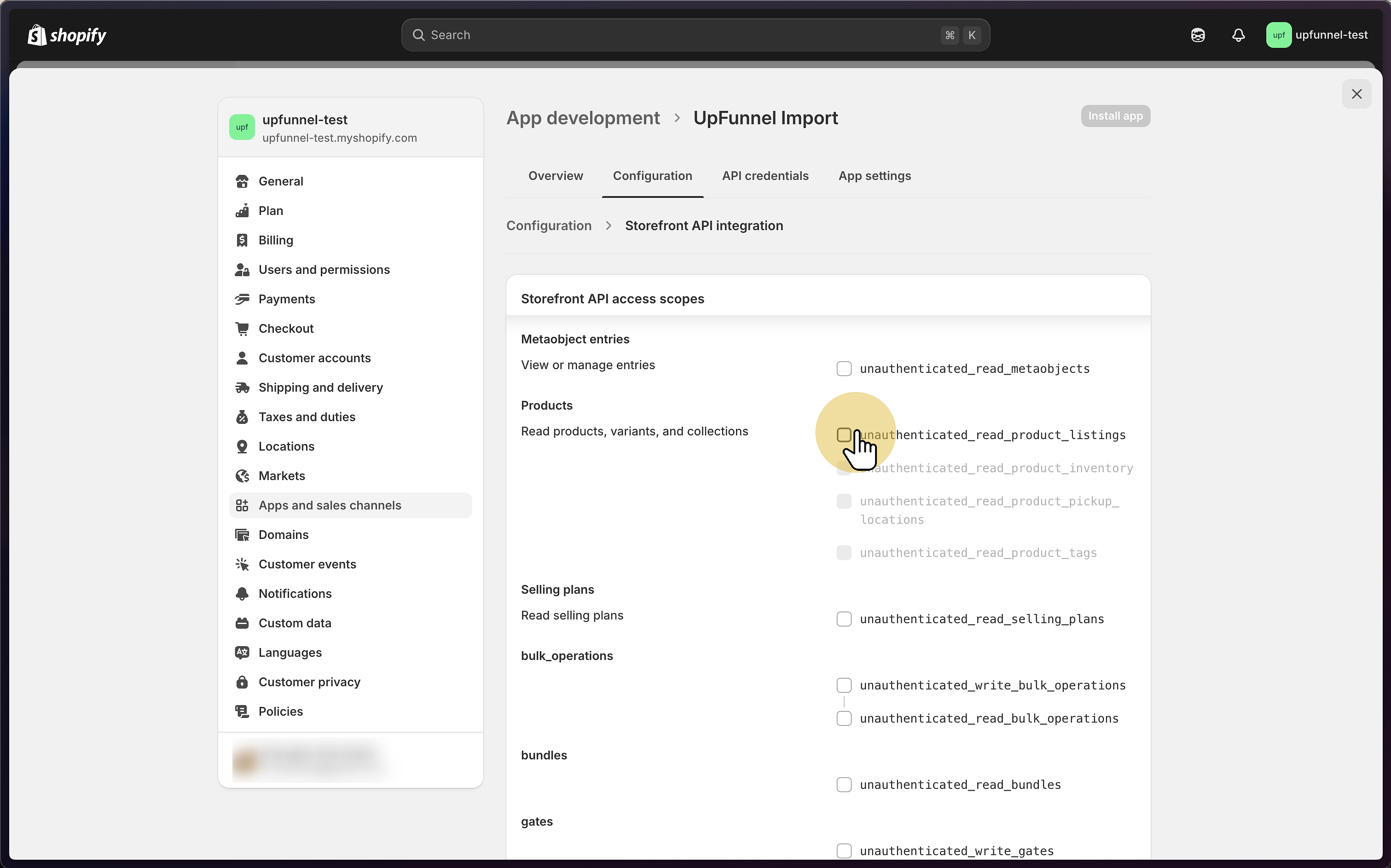The height and width of the screenshot is (868, 1391).
Task: Select the Markets globe icon
Action: click(x=242, y=476)
